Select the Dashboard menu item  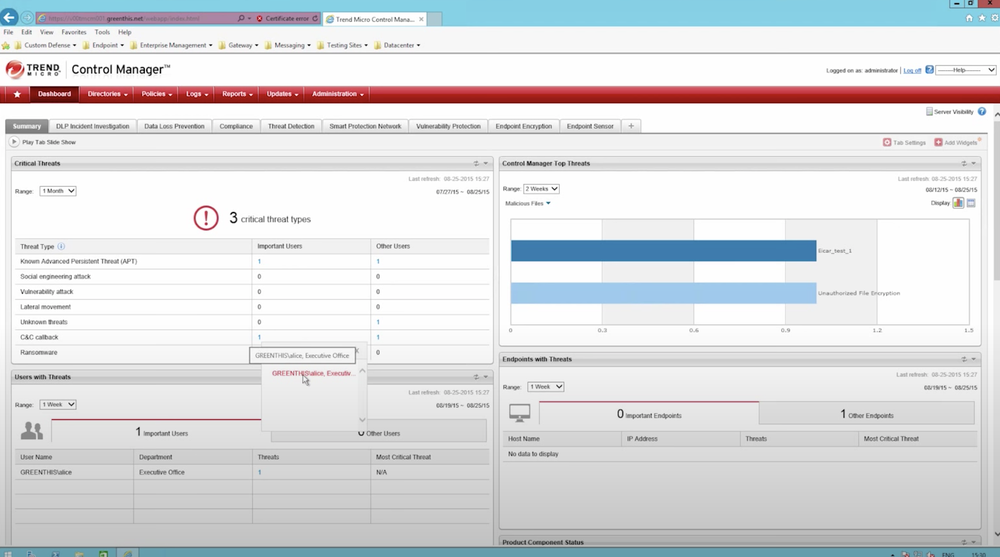pyautogui.click(x=54, y=94)
